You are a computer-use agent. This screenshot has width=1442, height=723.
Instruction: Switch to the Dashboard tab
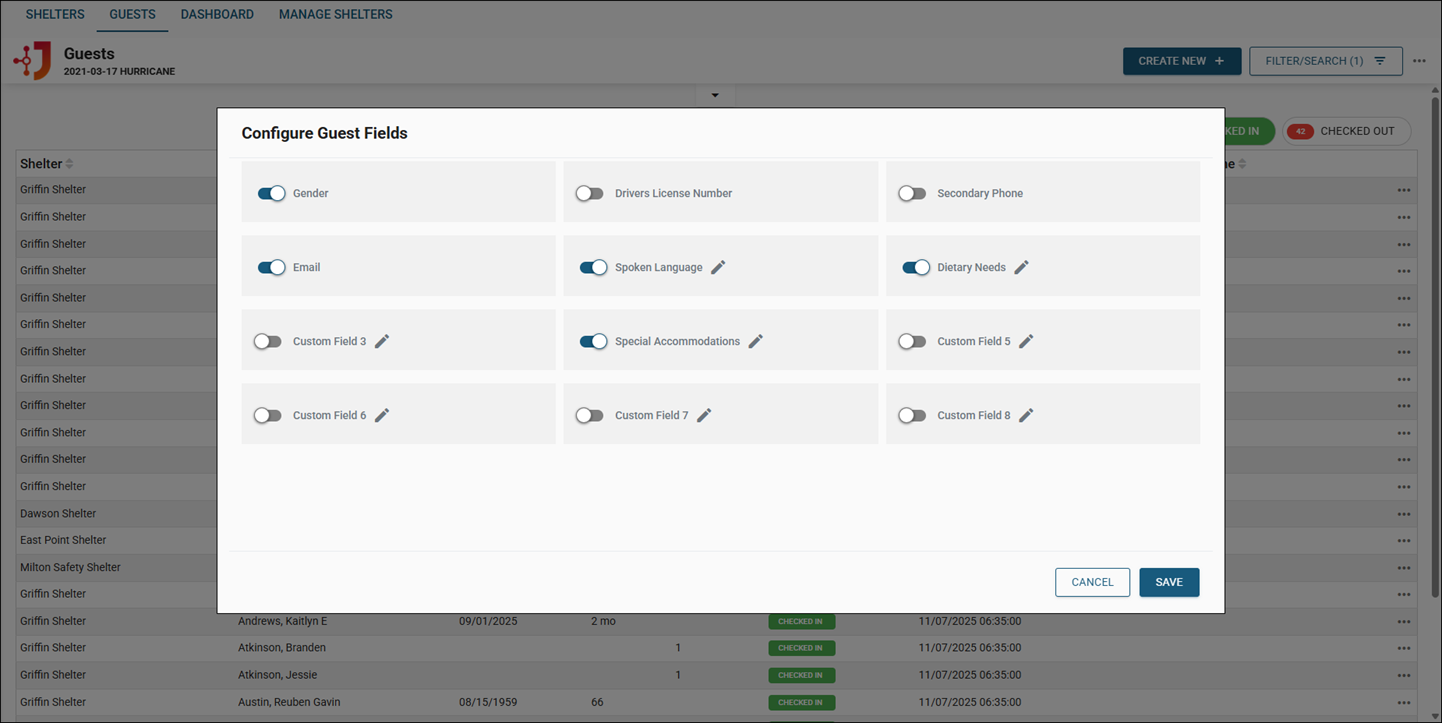point(217,14)
